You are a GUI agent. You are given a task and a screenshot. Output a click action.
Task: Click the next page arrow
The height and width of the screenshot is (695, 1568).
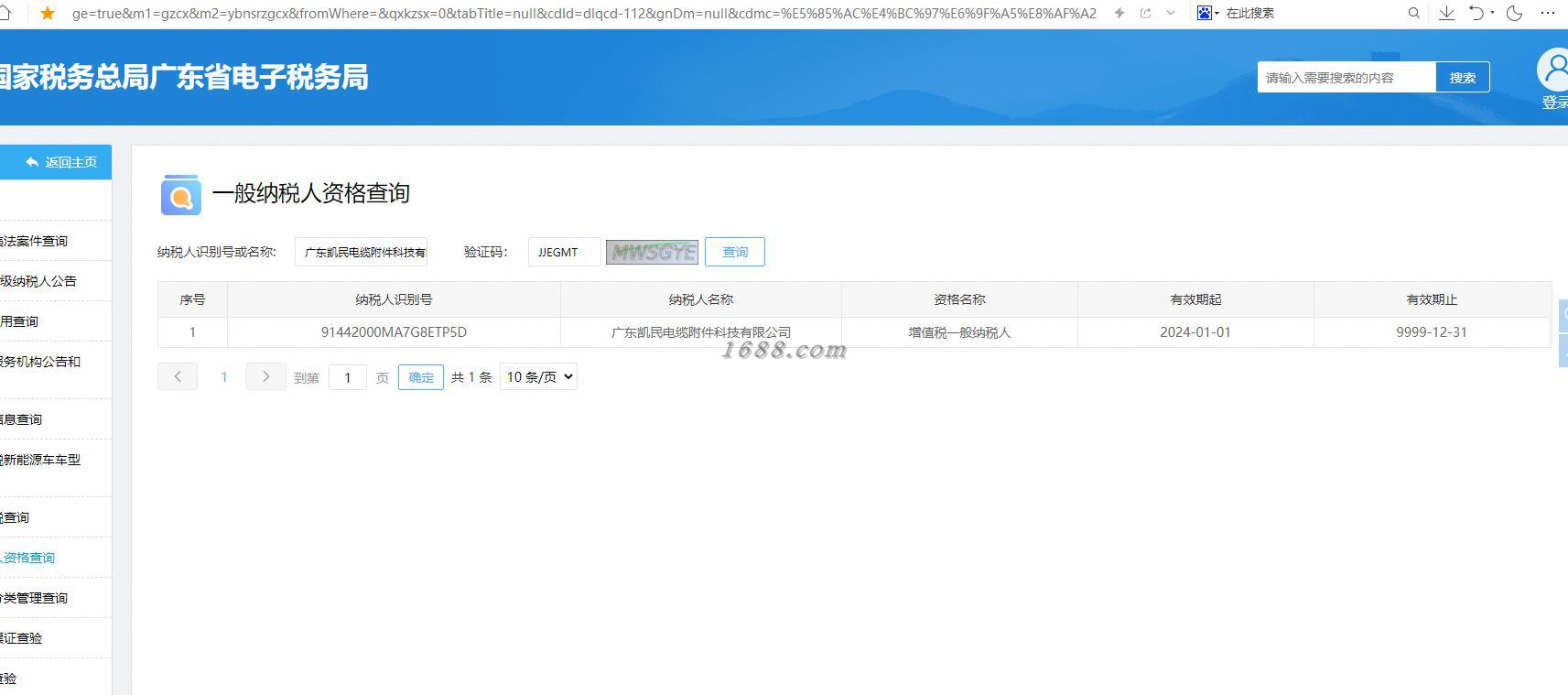click(x=266, y=376)
